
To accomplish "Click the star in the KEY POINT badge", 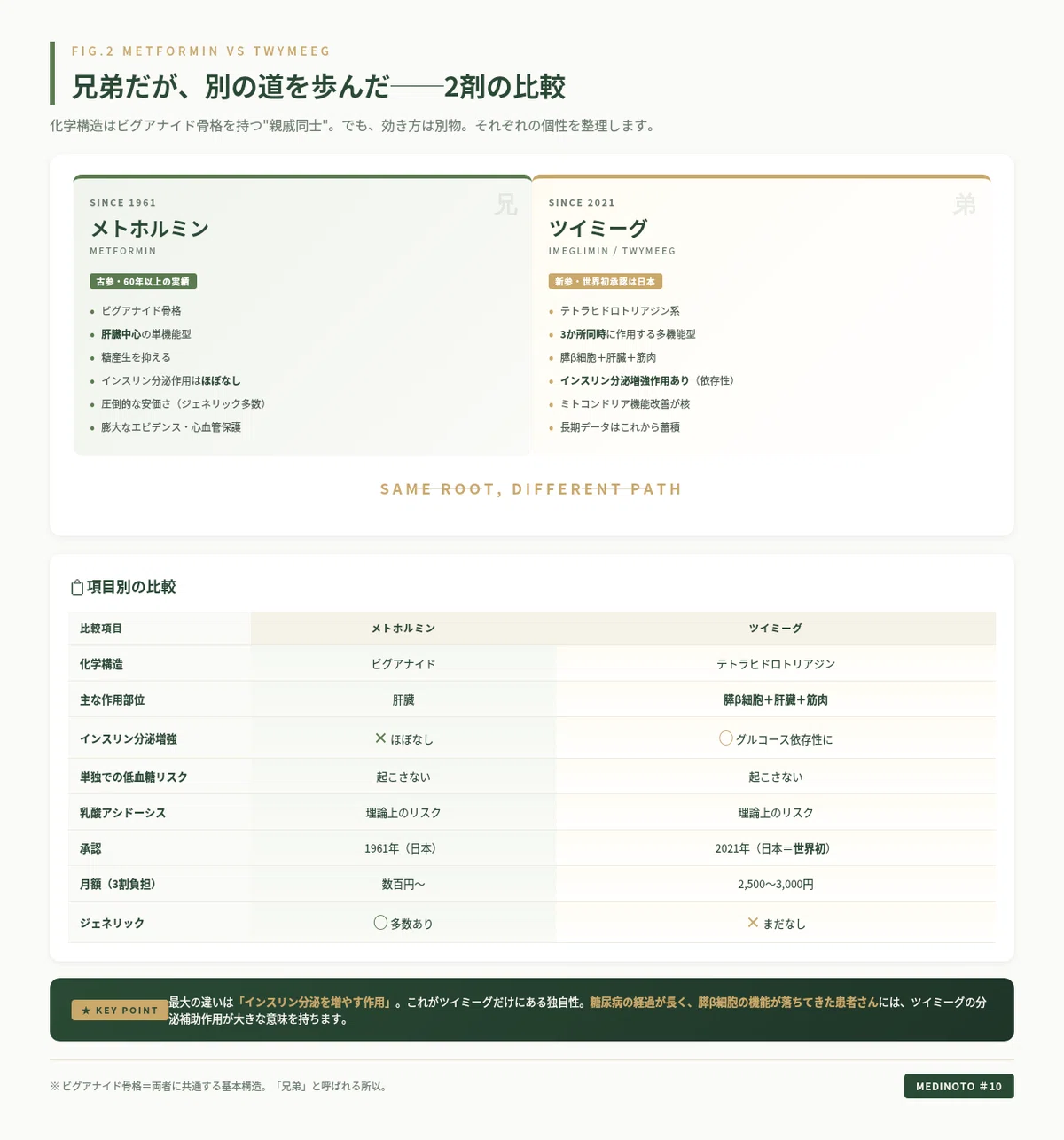I will [x=86, y=1011].
